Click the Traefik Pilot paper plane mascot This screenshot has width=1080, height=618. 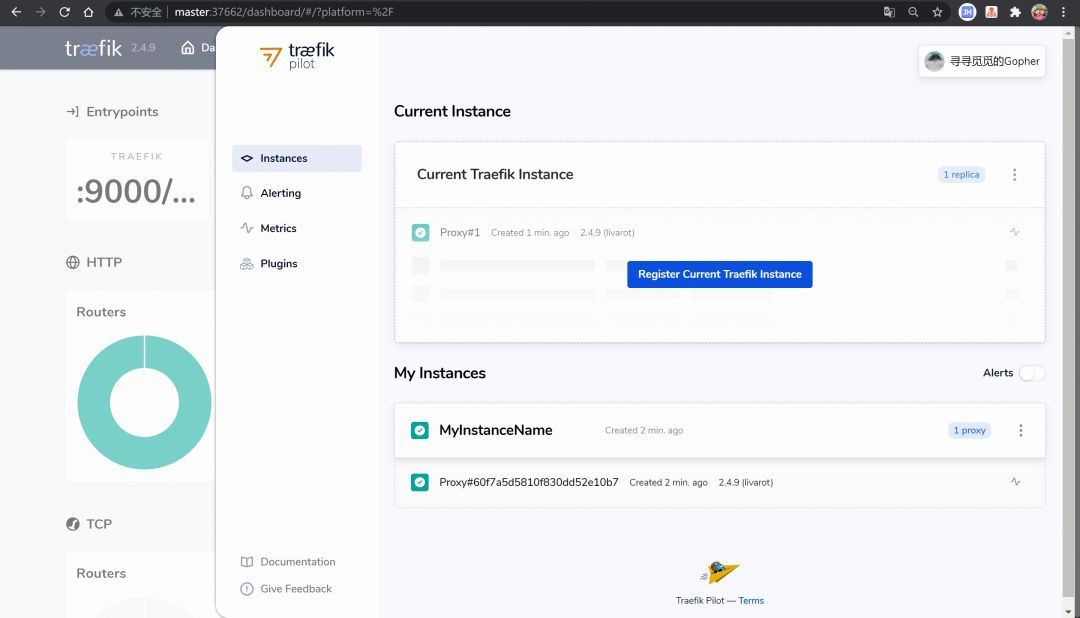[719, 572]
